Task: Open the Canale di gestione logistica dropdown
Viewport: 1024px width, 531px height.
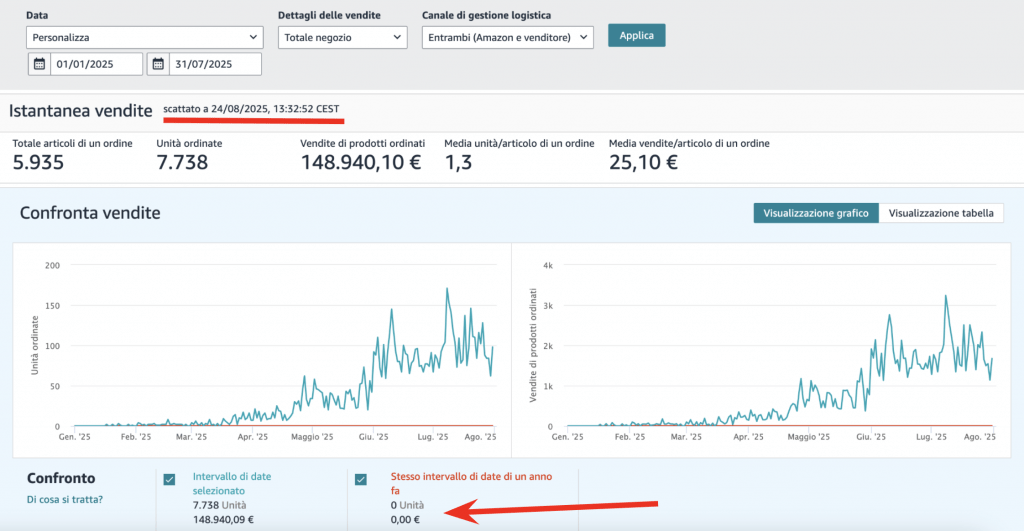Action: [507, 38]
